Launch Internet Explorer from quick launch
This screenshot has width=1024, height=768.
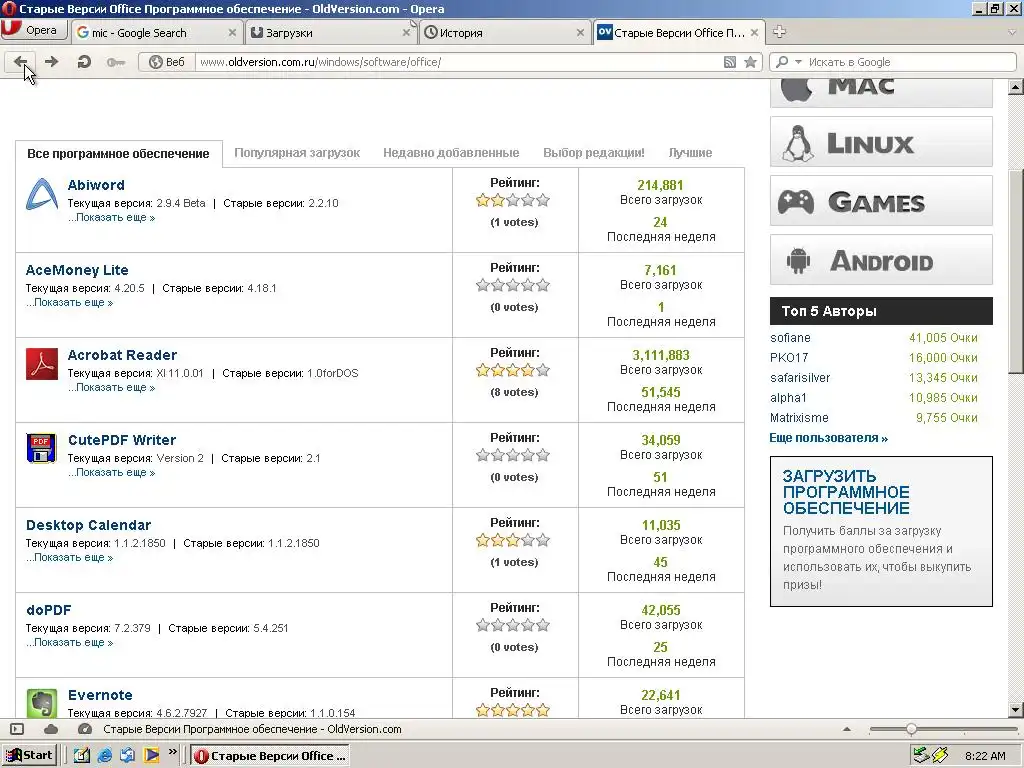pos(104,756)
